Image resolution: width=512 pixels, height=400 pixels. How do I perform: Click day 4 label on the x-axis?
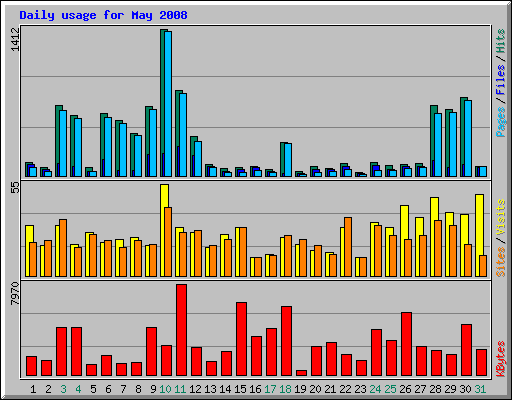[78, 389]
